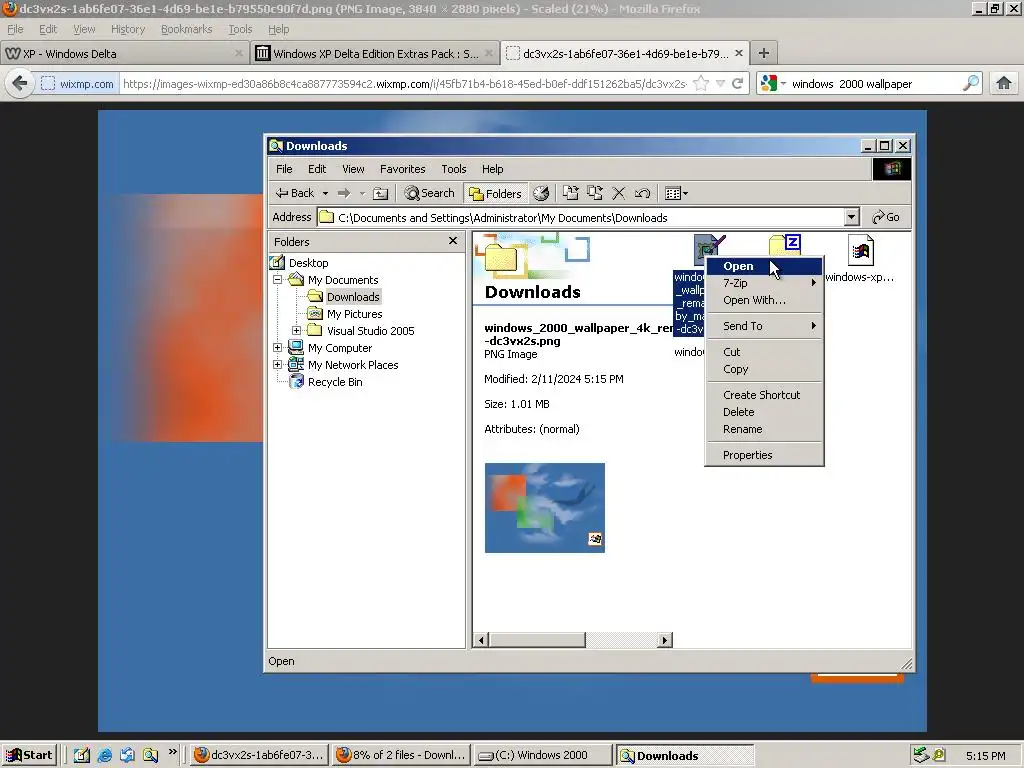Open Favorites menu in Downloads window
Screen dimensions: 1024x768
(402, 169)
